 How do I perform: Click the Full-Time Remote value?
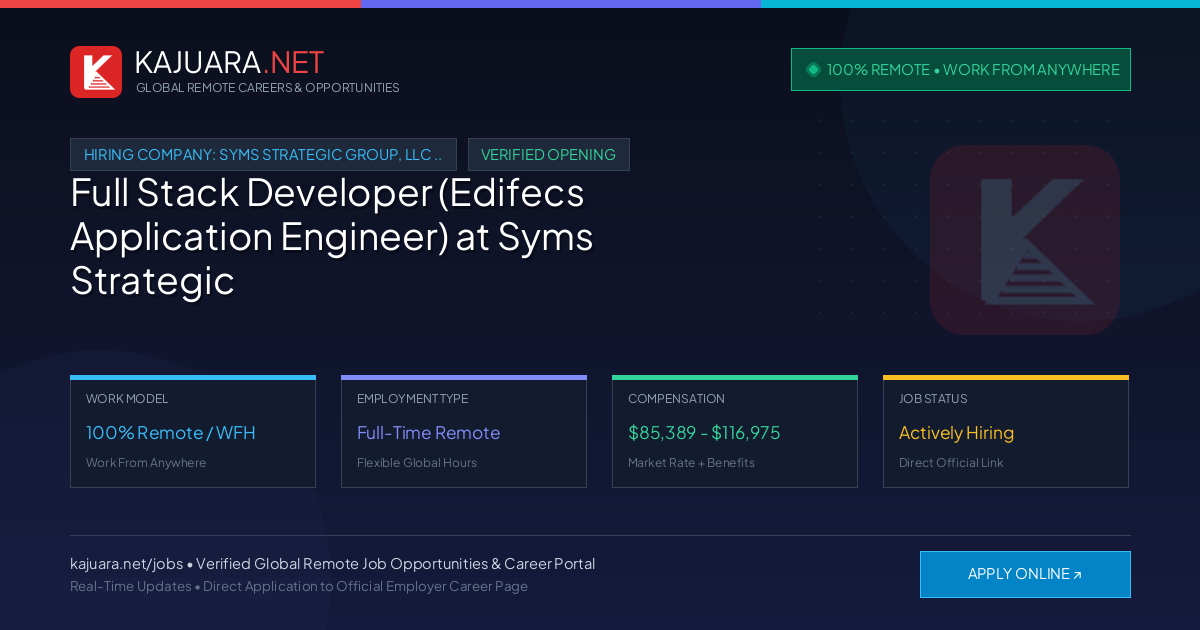coord(428,433)
